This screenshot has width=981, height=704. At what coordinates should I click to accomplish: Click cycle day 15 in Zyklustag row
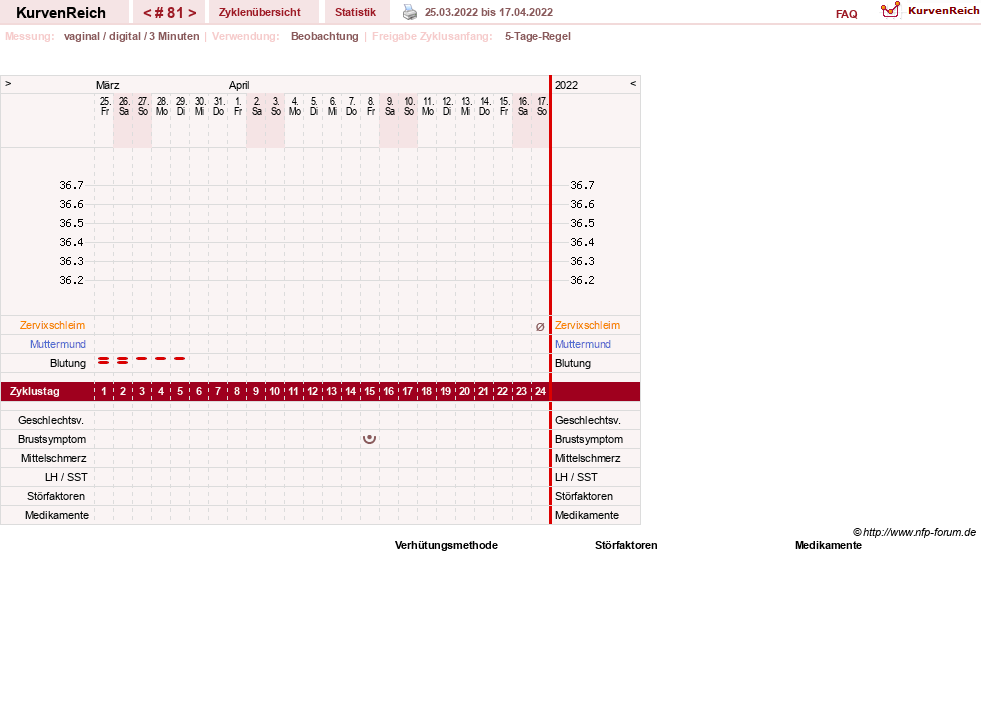pyautogui.click(x=370, y=391)
